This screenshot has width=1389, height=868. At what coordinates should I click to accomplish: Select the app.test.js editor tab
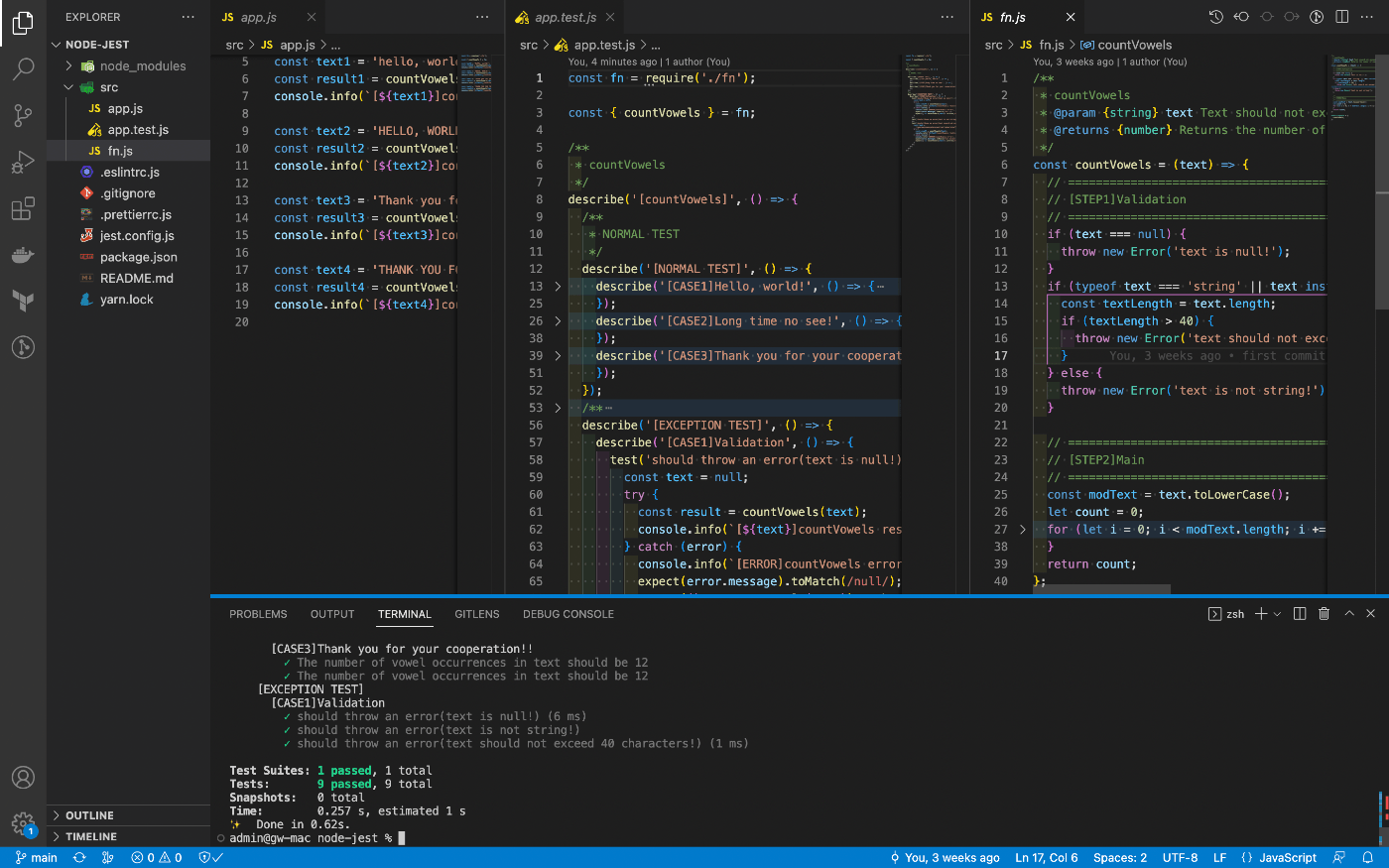click(x=566, y=17)
